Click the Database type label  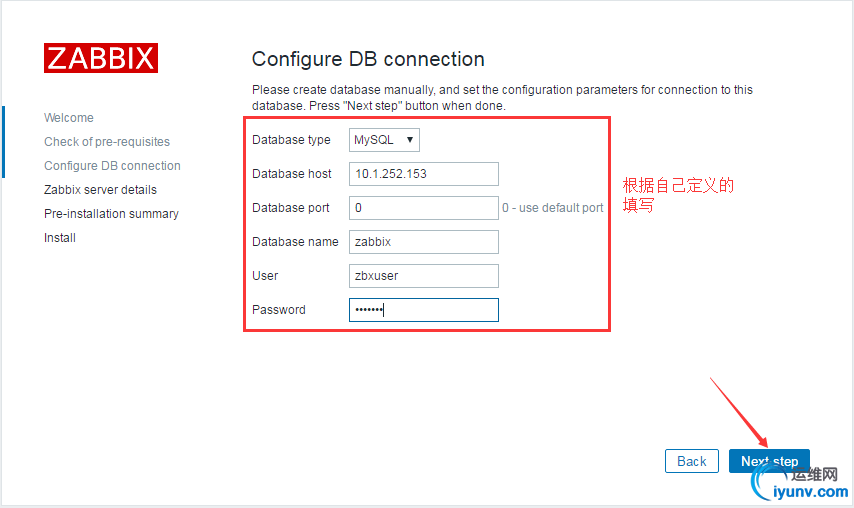pos(291,140)
